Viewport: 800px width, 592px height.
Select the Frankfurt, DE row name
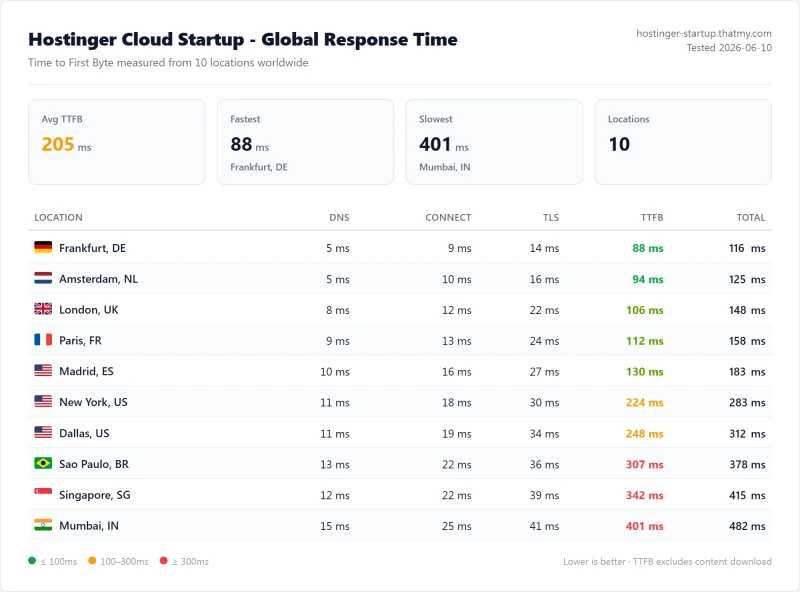tap(92, 248)
